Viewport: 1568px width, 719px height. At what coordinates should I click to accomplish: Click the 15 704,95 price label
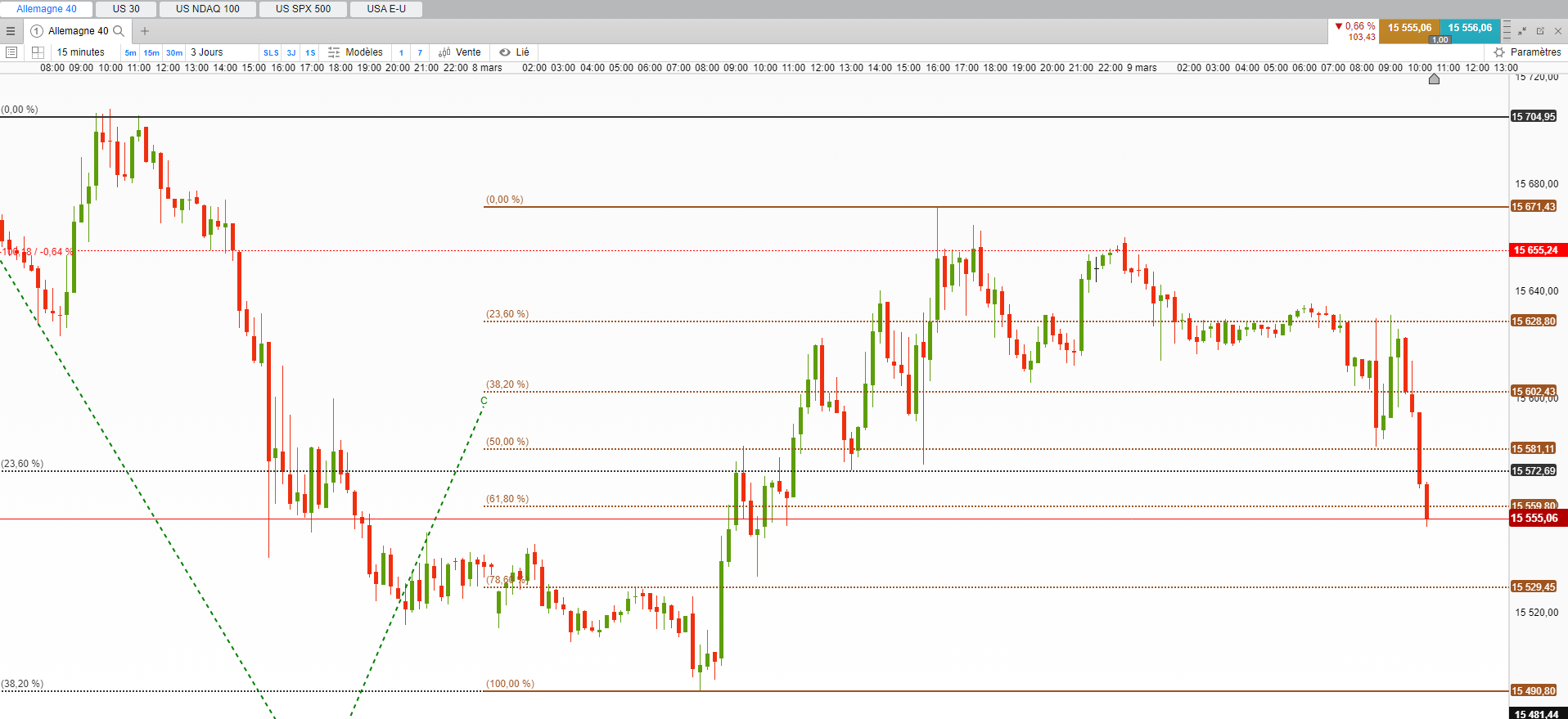pyautogui.click(x=1534, y=117)
